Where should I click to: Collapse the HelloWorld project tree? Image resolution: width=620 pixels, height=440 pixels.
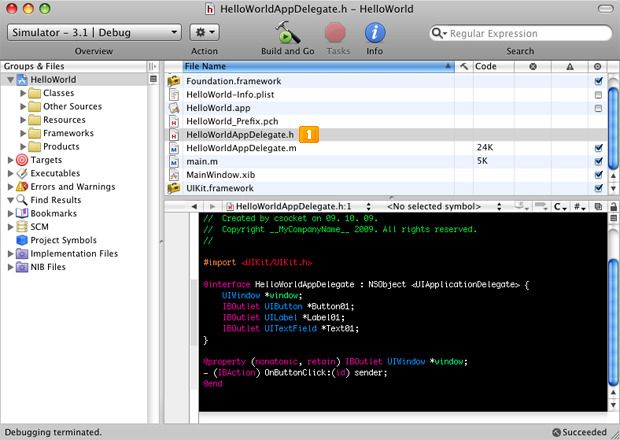click(11, 80)
